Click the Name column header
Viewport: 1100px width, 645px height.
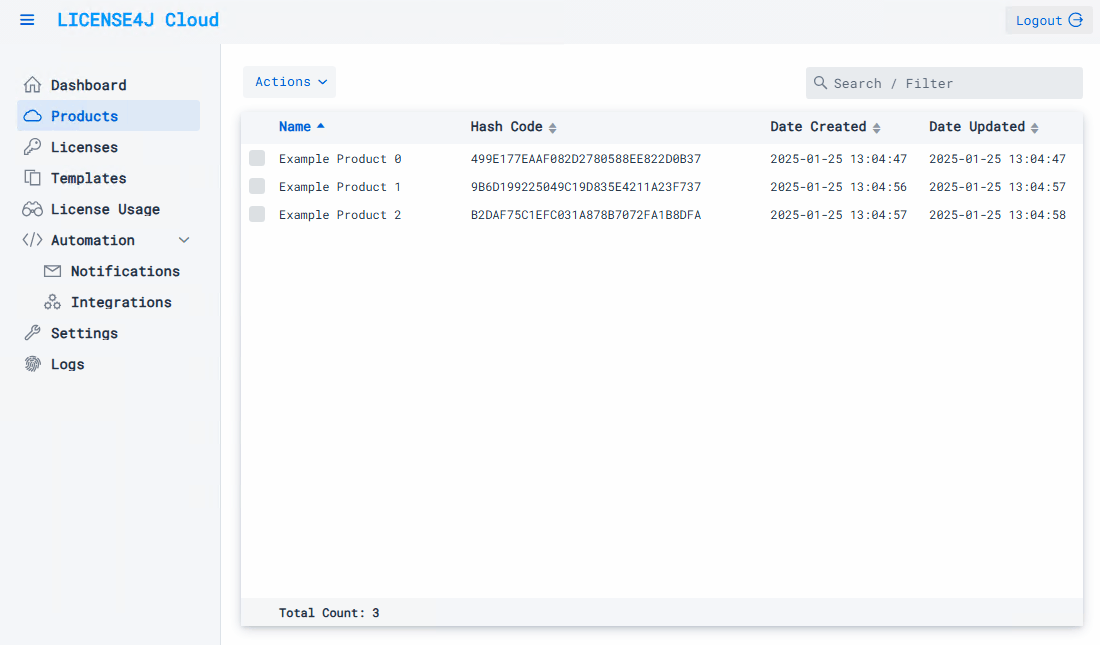click(x=295, y=126)
